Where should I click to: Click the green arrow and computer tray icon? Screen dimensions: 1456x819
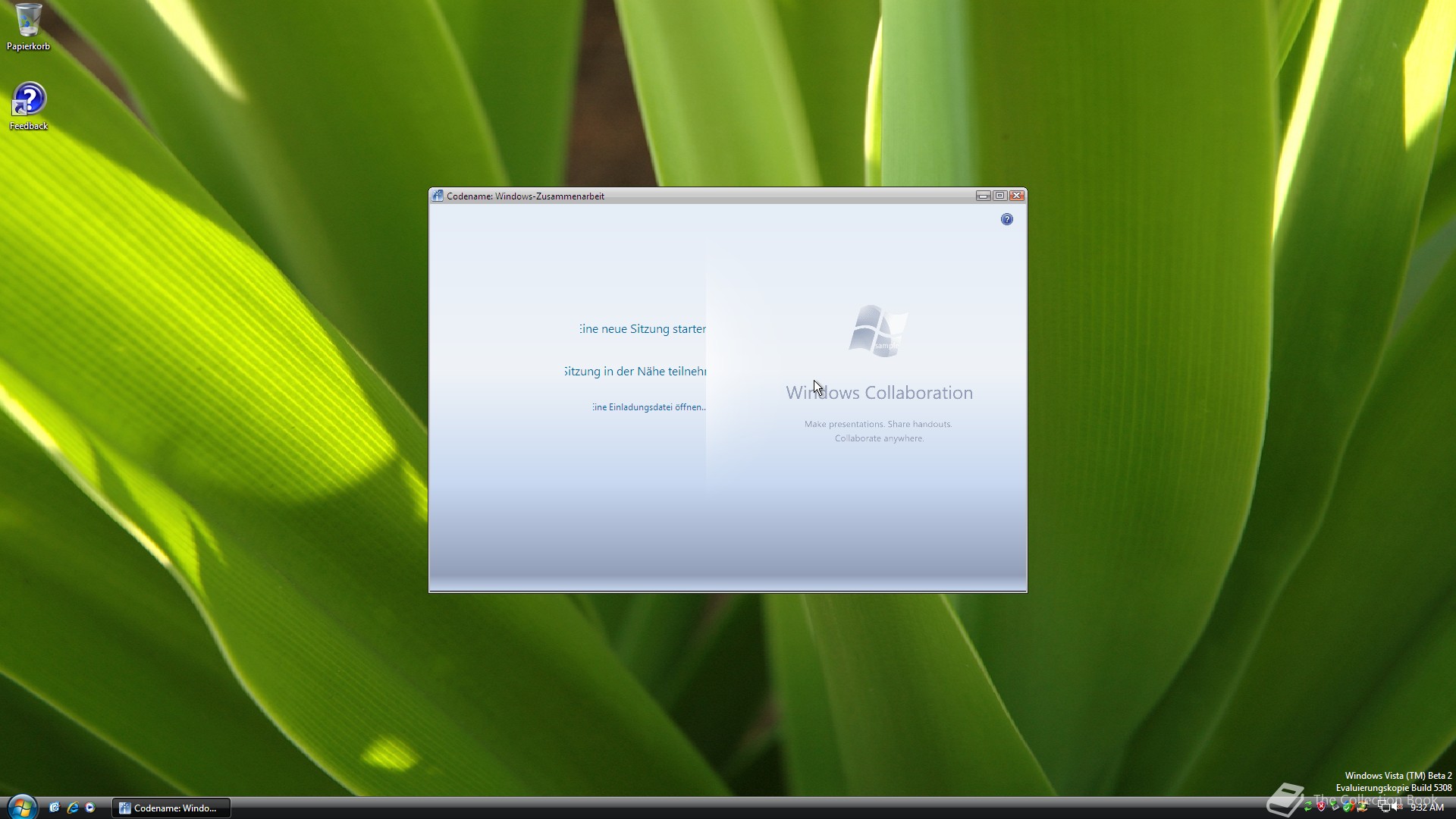(1335, 806)
